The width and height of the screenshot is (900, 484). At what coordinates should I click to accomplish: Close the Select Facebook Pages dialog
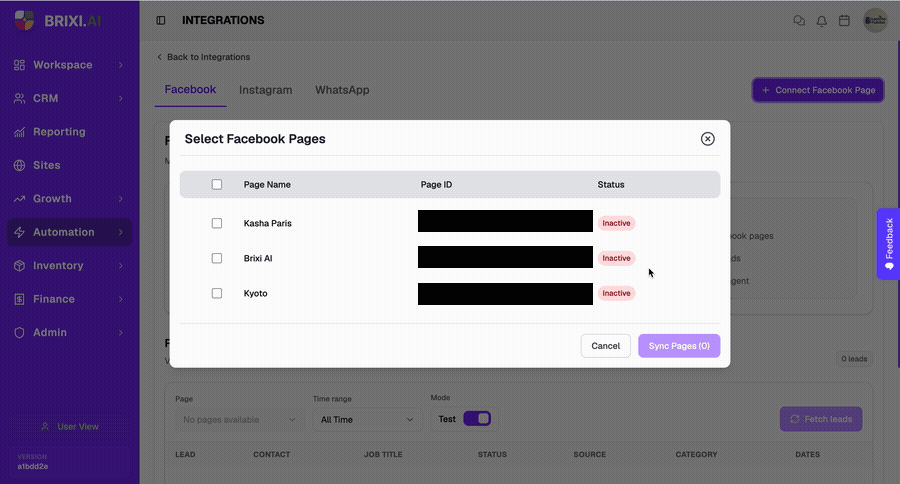[707, 139]
